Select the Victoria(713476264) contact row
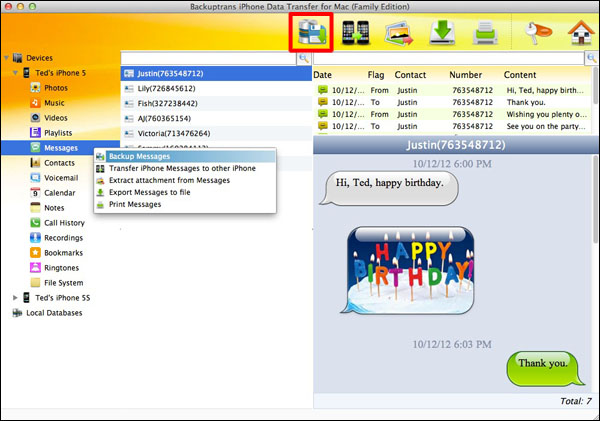 pos(217,133)
